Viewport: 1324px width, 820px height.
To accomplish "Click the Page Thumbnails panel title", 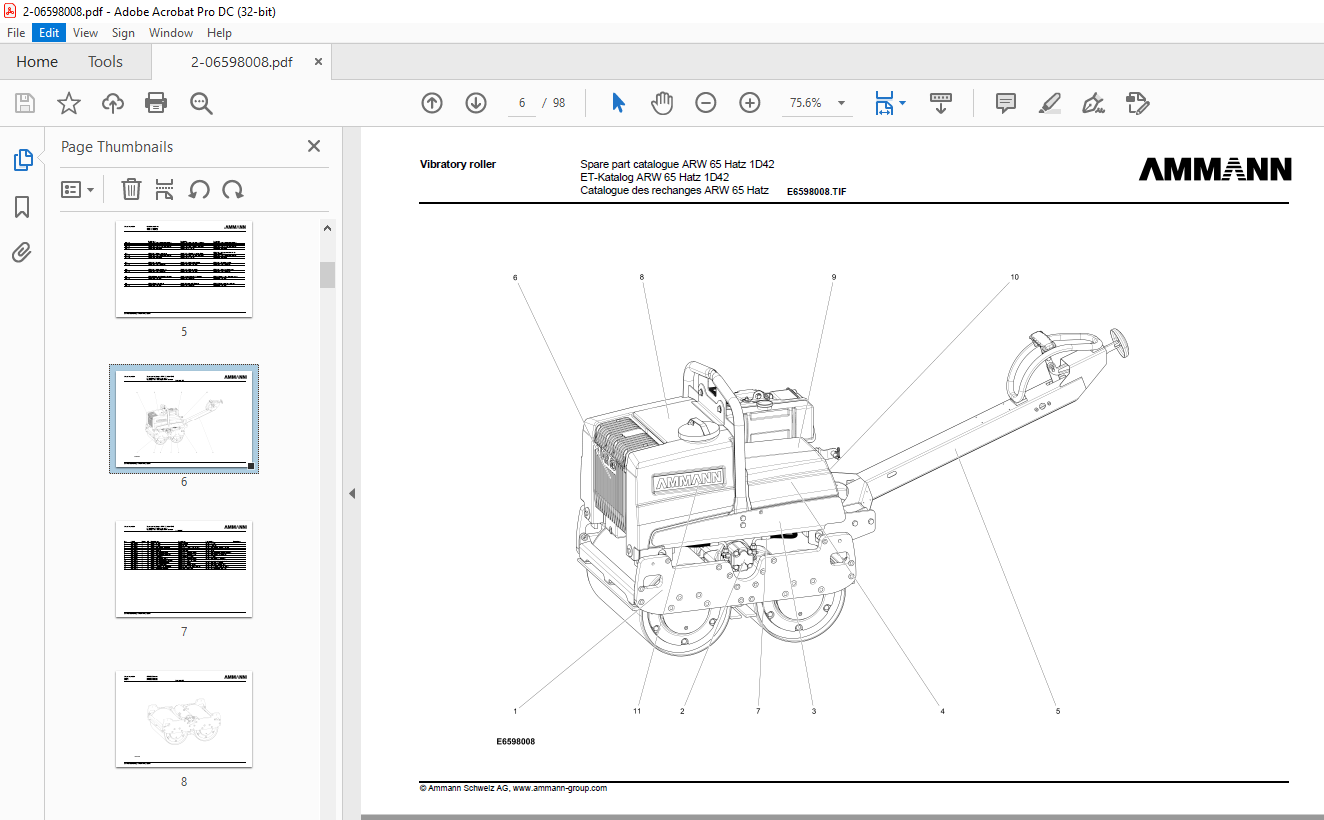I will point(117,147).
